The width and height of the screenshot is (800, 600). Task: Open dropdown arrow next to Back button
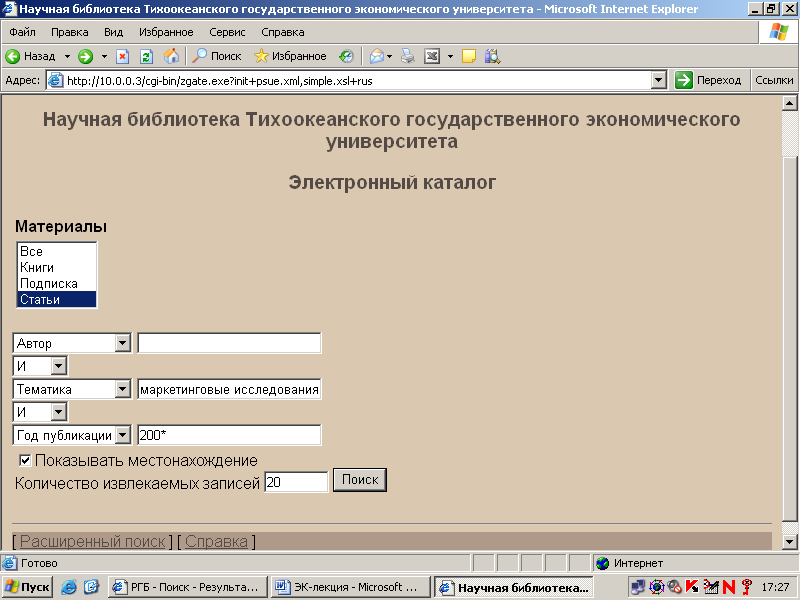click(x=67, y=56)
